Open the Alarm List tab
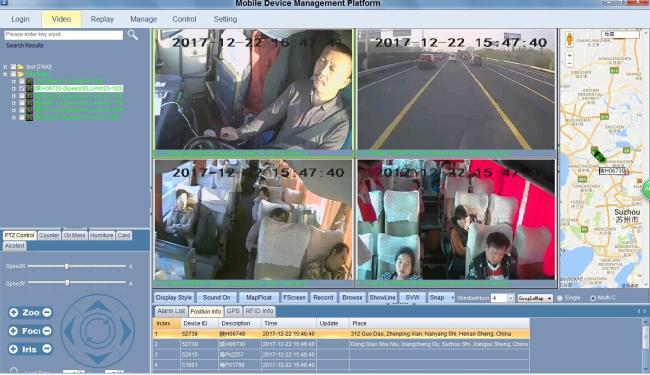 point(171,311)
